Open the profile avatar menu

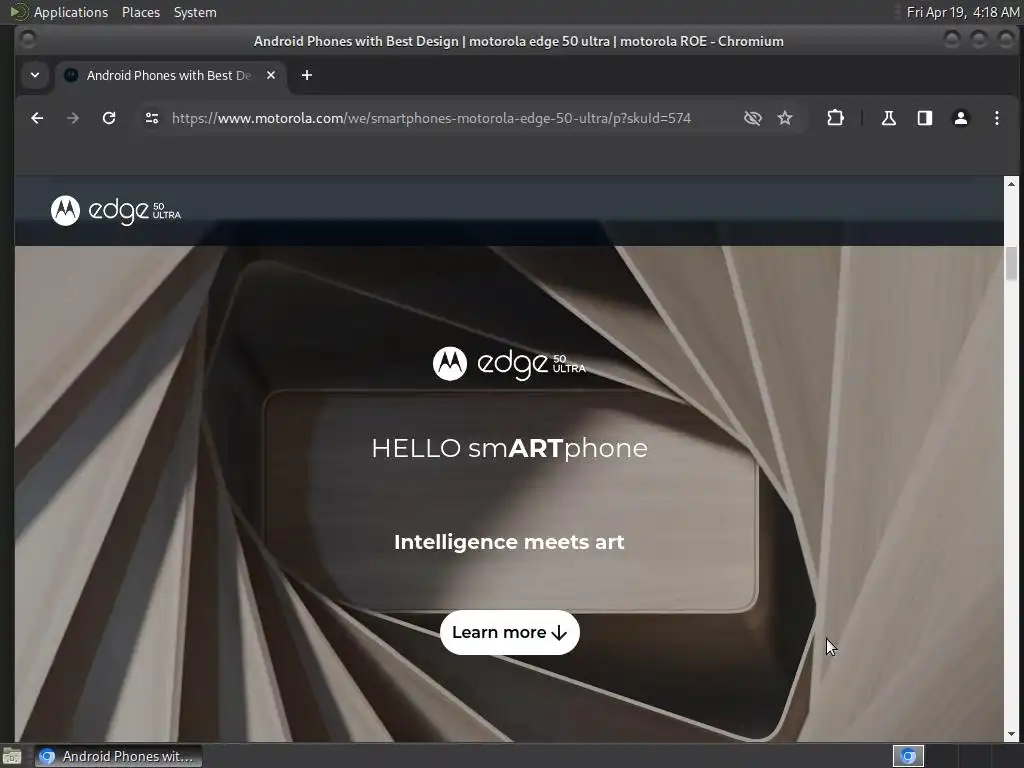pyautogui.click(x=961, y=118)
